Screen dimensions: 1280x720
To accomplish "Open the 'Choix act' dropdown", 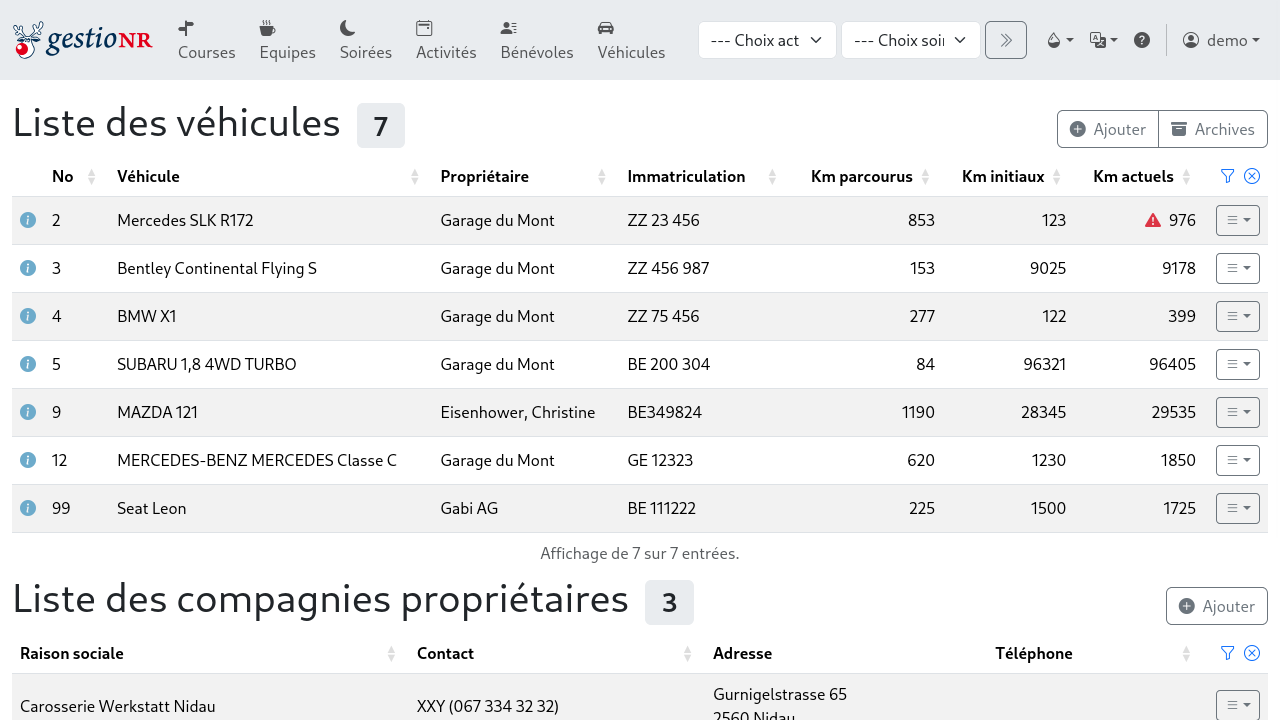I will [x=767, y=40].
